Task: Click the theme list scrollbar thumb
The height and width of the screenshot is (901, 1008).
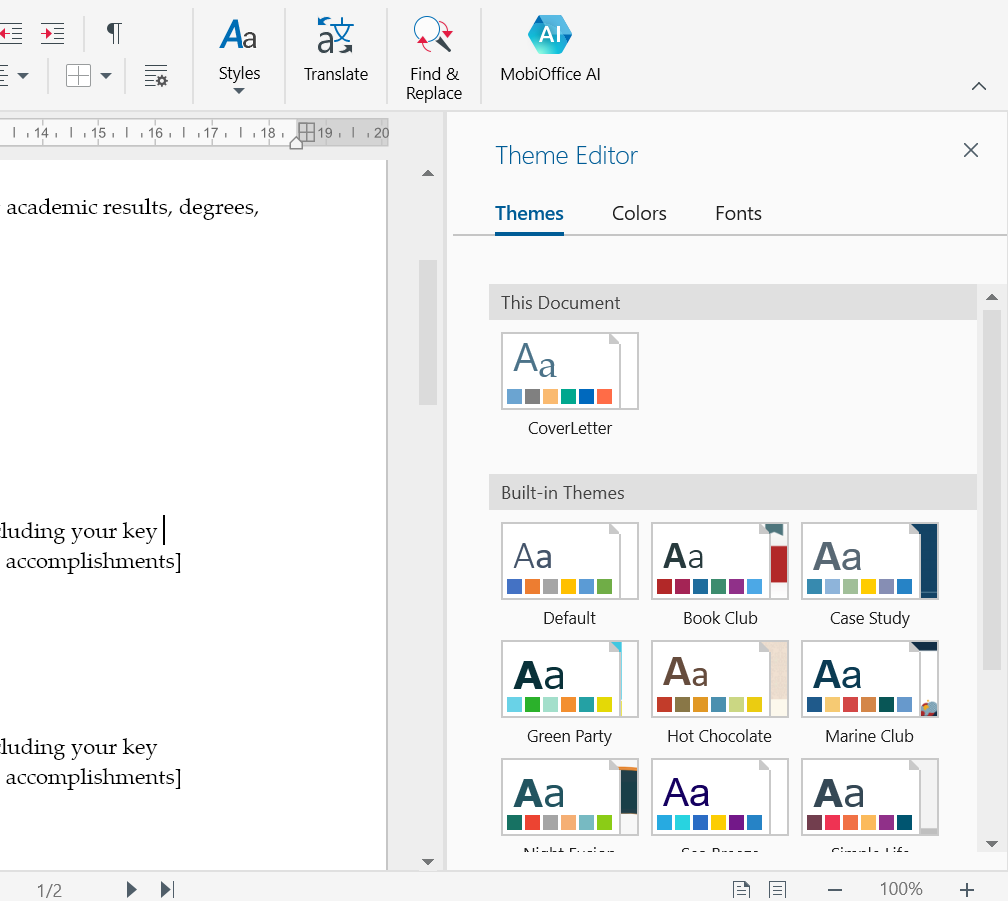Action: (992, 490)
